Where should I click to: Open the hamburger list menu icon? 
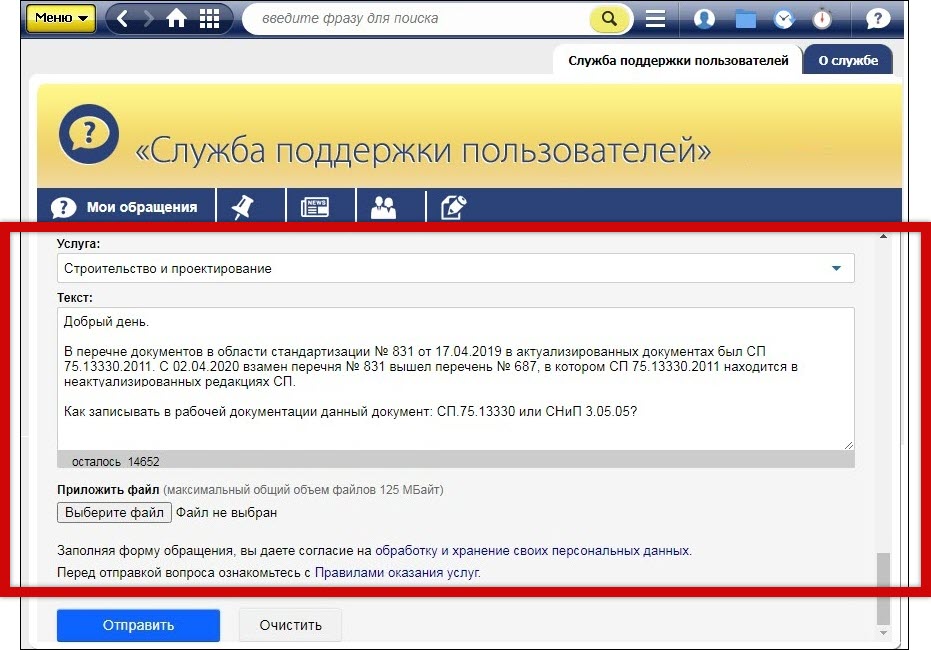click(656, 19)
